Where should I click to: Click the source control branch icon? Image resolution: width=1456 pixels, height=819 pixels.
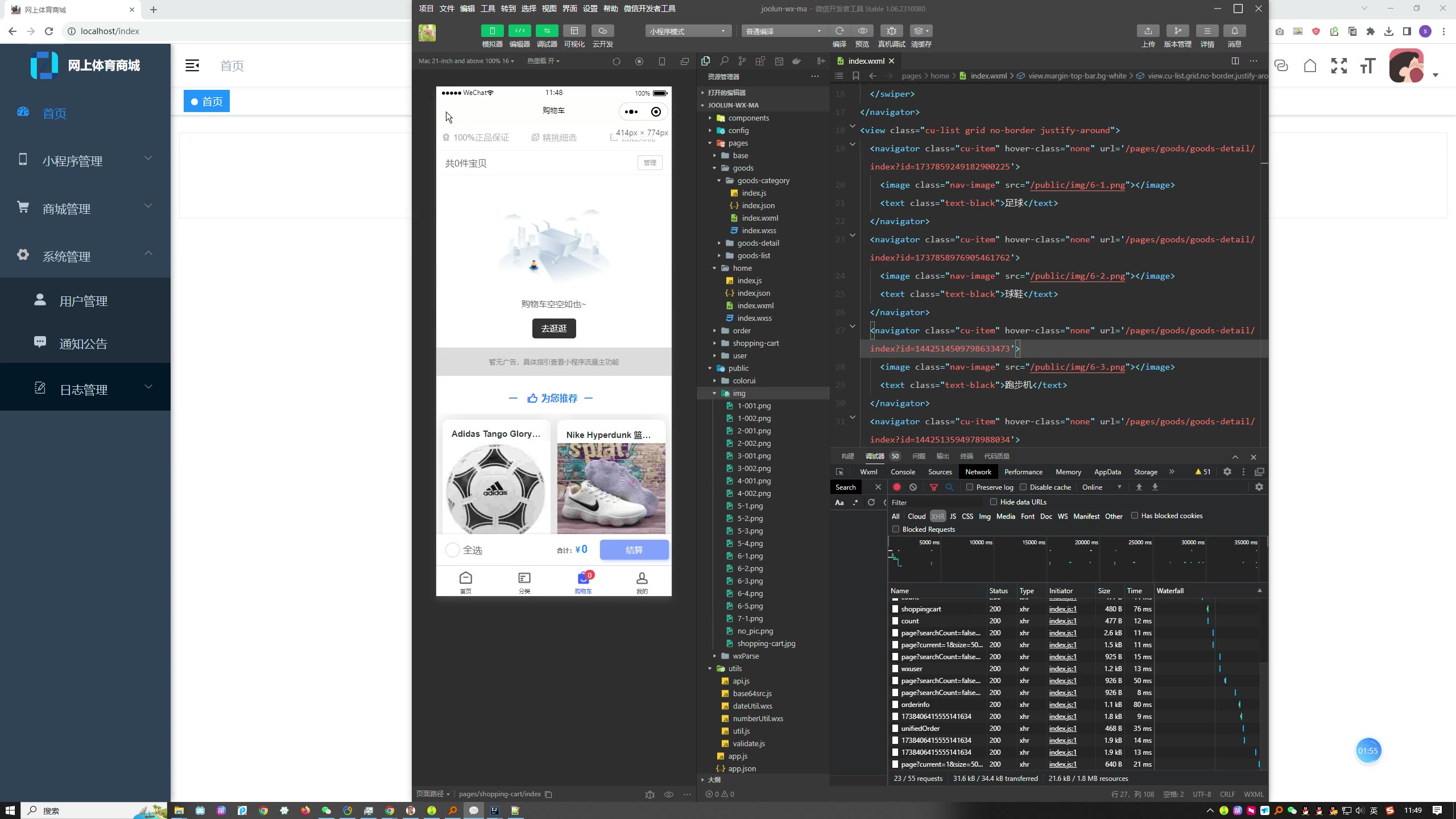(742, 61)
